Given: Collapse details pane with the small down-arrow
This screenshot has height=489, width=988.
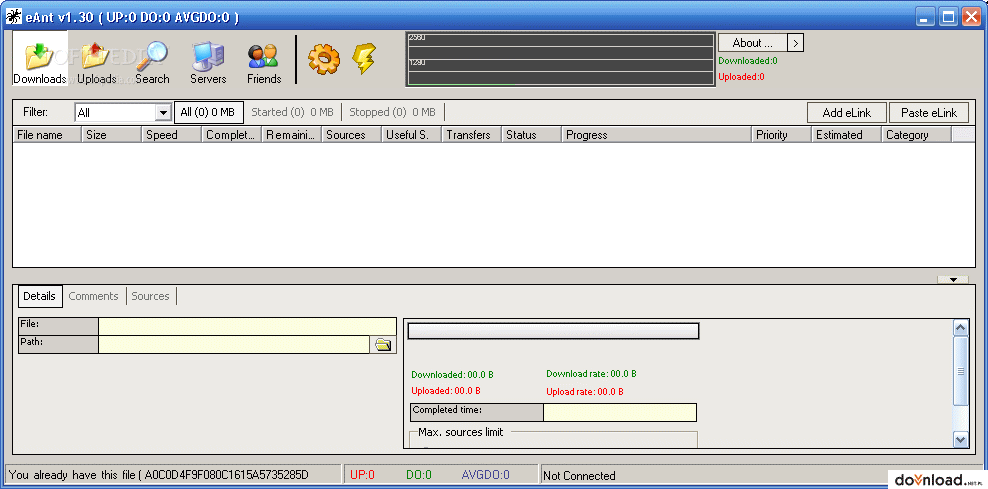Looking at the screenshot, I should [x=953, y=279].
